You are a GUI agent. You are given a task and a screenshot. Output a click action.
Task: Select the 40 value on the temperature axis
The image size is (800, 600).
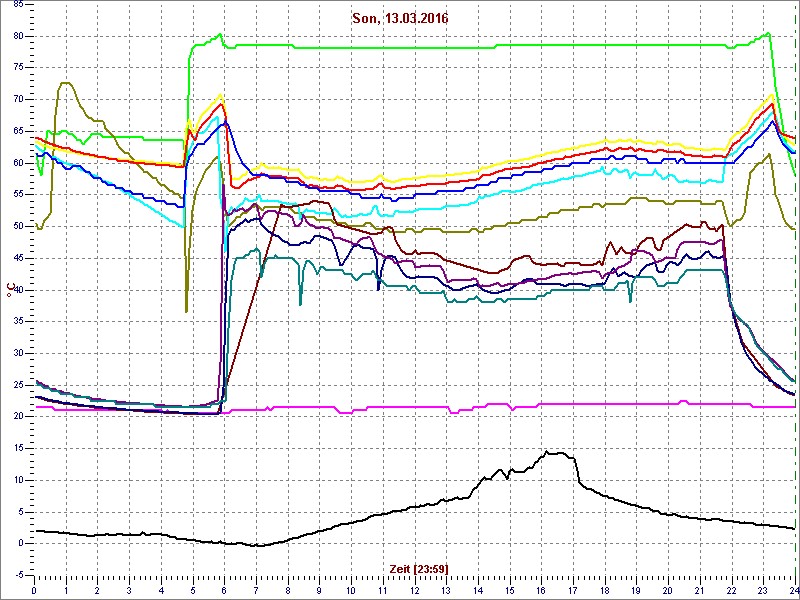click(x=17, y=290)
